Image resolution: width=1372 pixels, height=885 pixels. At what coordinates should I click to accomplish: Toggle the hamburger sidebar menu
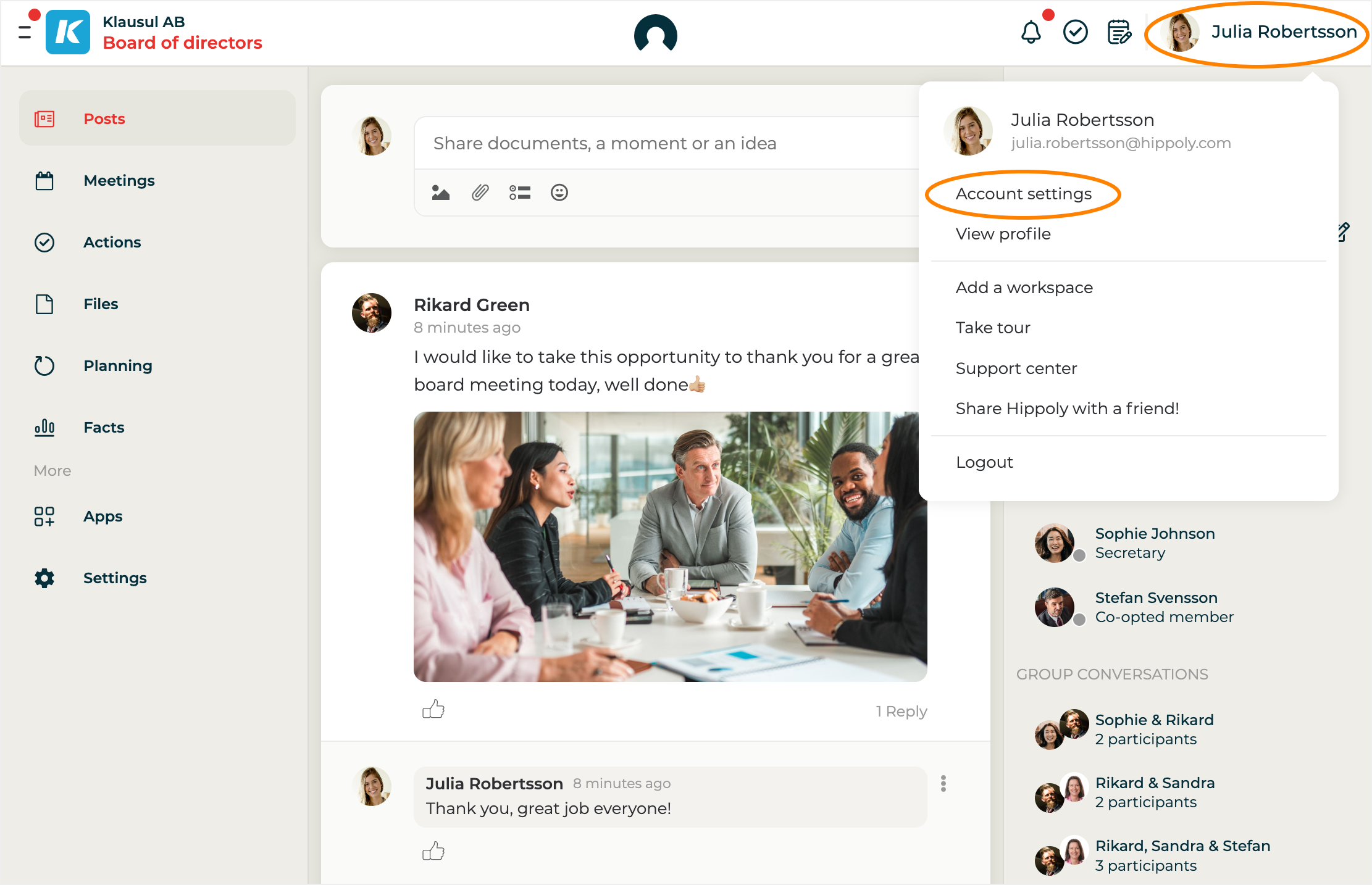25,32
